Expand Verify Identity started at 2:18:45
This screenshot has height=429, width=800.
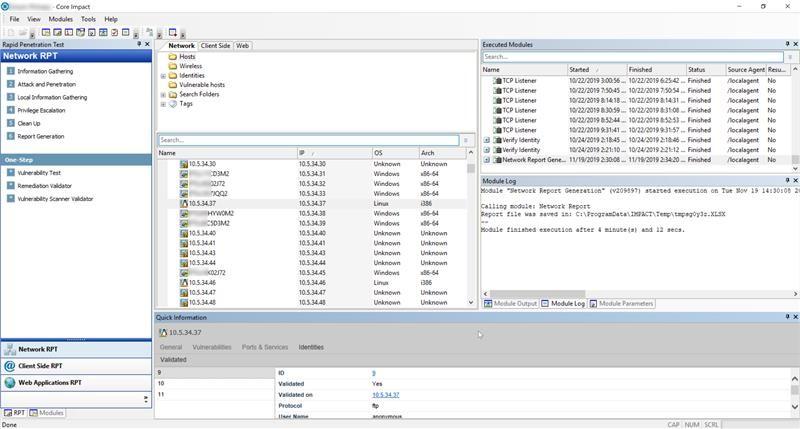pos(487,140)
